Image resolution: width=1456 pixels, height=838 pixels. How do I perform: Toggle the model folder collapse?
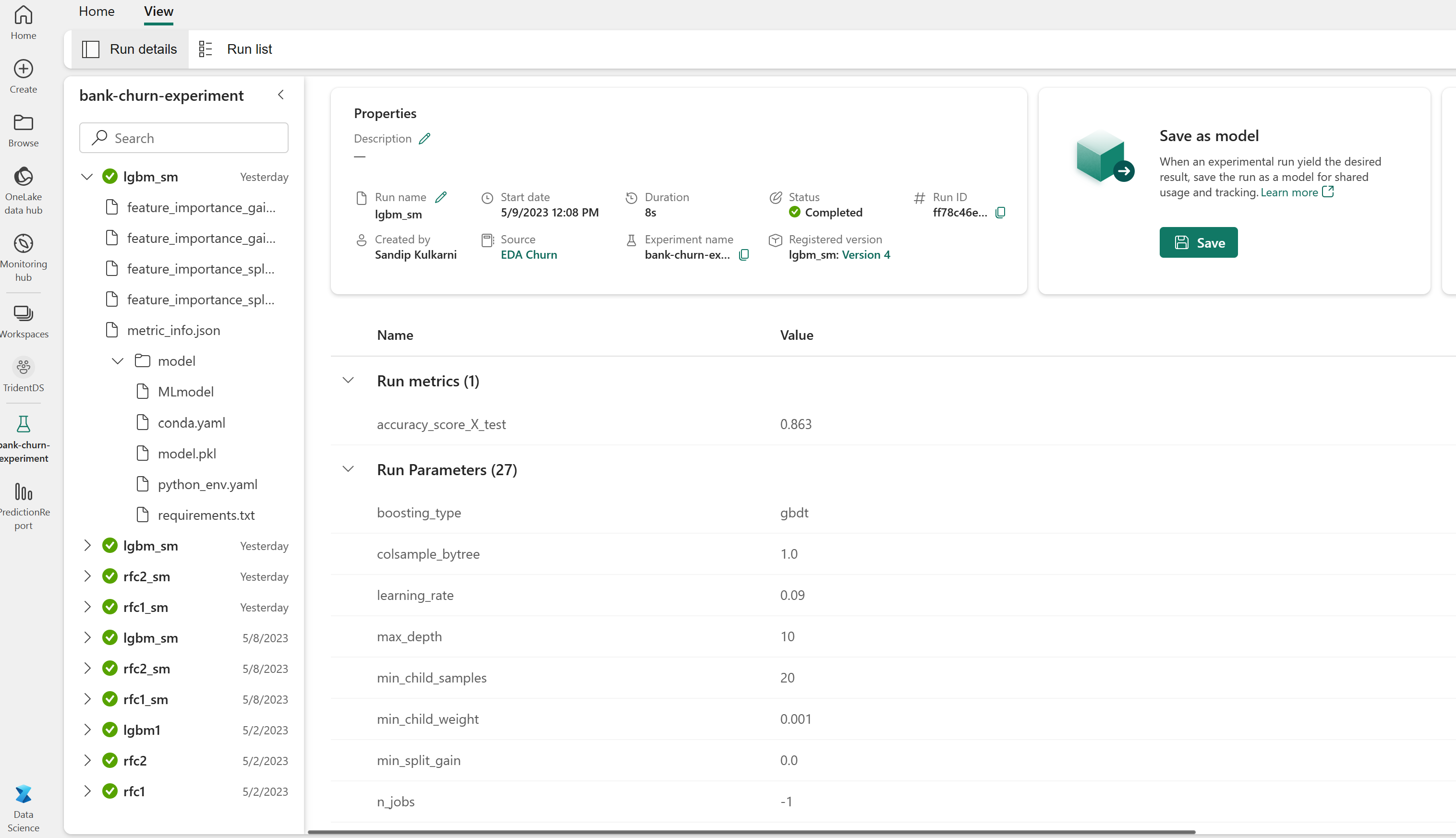[117, 361]
